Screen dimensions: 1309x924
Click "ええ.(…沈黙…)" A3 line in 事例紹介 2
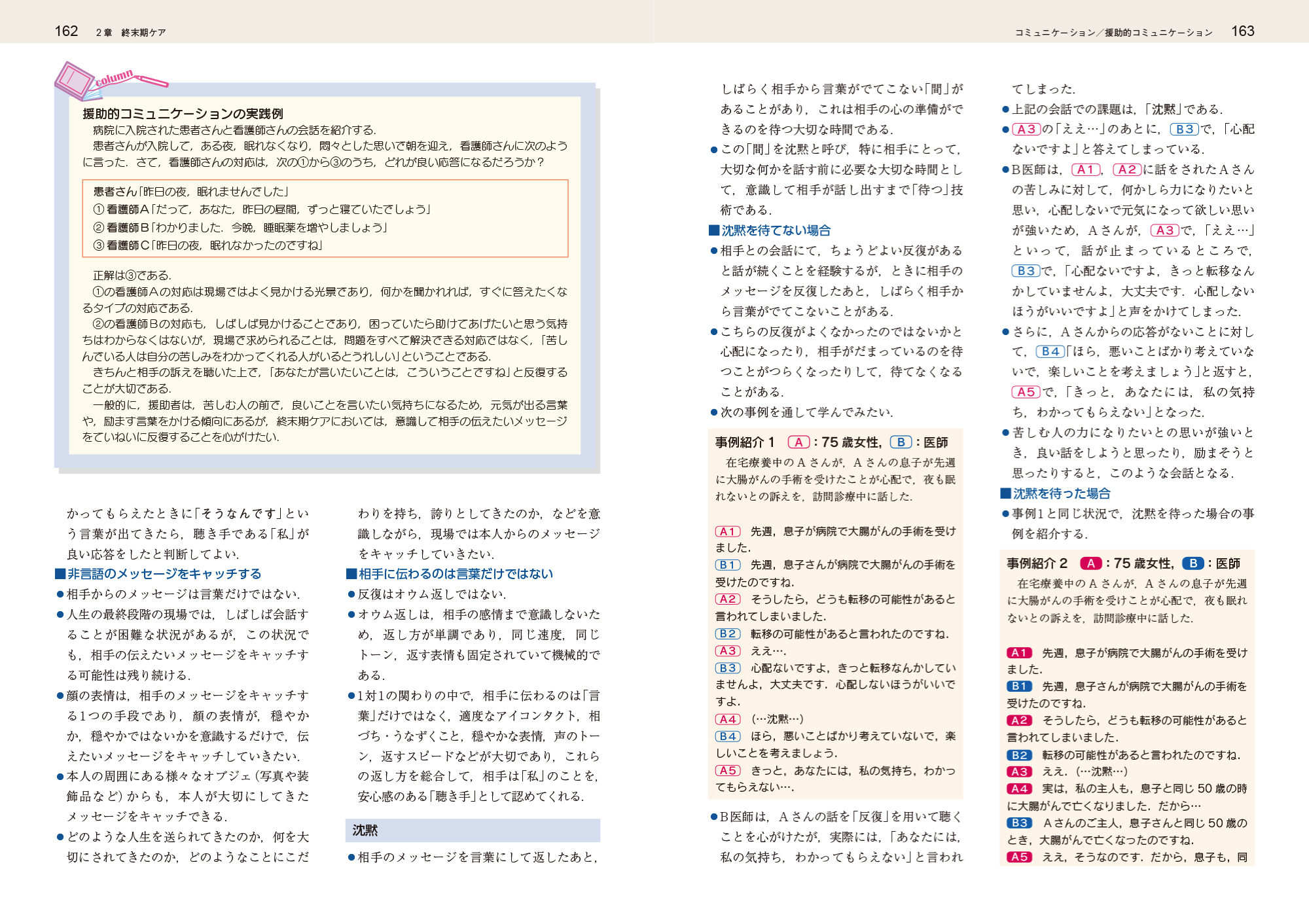point(1067,772)
